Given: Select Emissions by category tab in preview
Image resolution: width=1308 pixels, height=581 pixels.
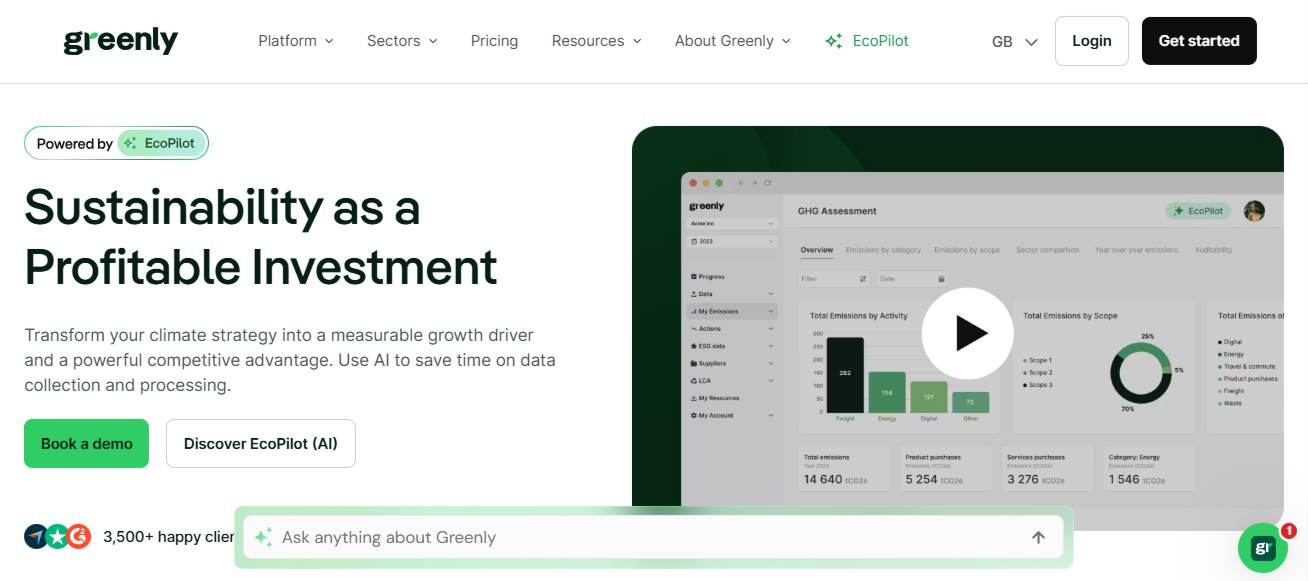Looking at the screenshot, I should pos(883,250).
